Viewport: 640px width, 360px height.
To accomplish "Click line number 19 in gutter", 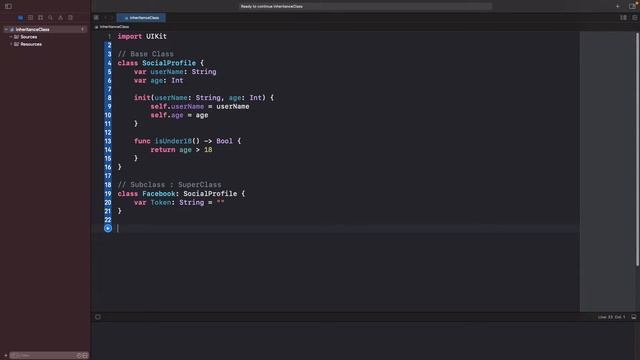I will click(x=108, y=193).
